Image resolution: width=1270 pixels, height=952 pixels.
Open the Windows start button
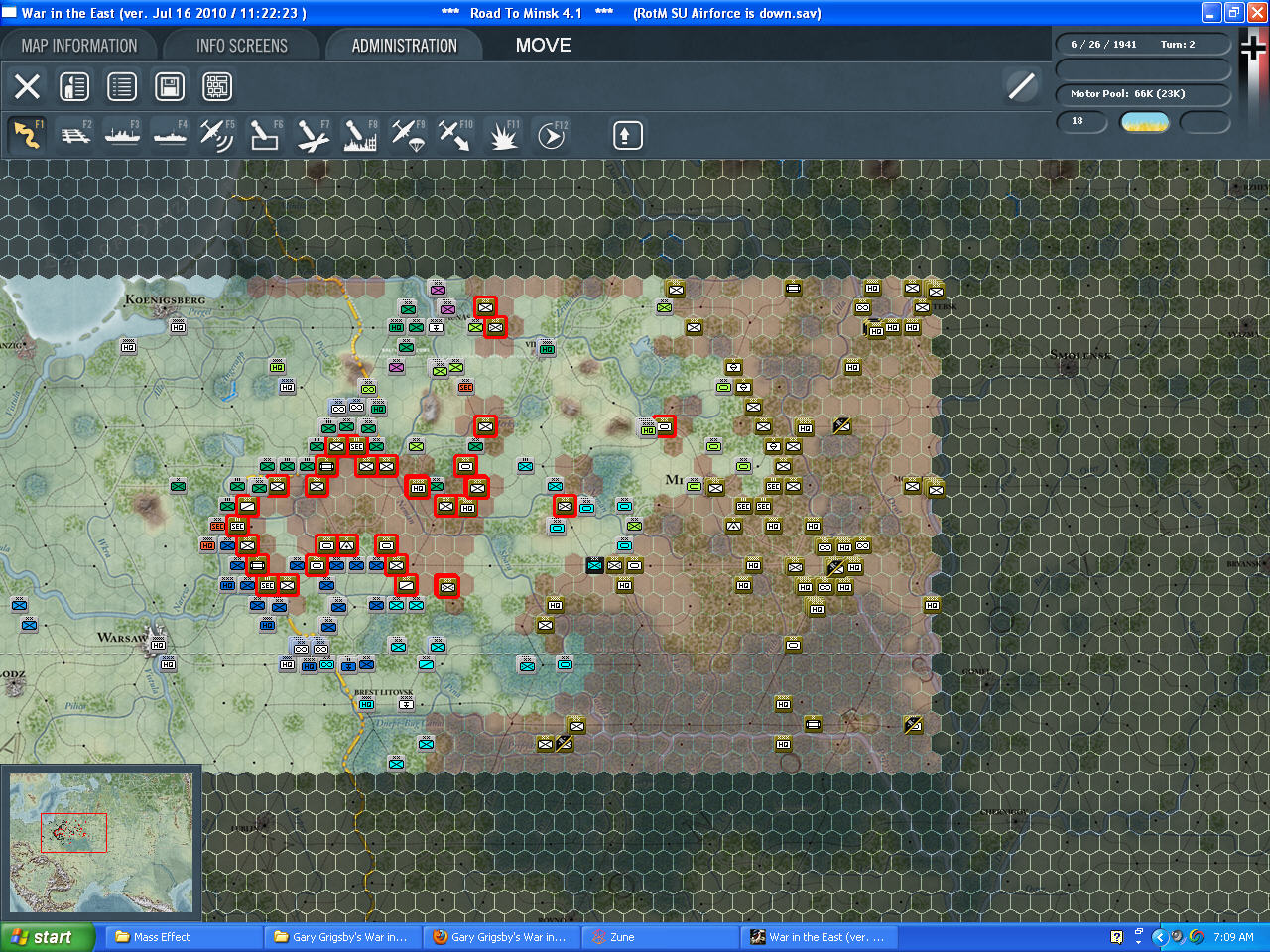[48, 937]
